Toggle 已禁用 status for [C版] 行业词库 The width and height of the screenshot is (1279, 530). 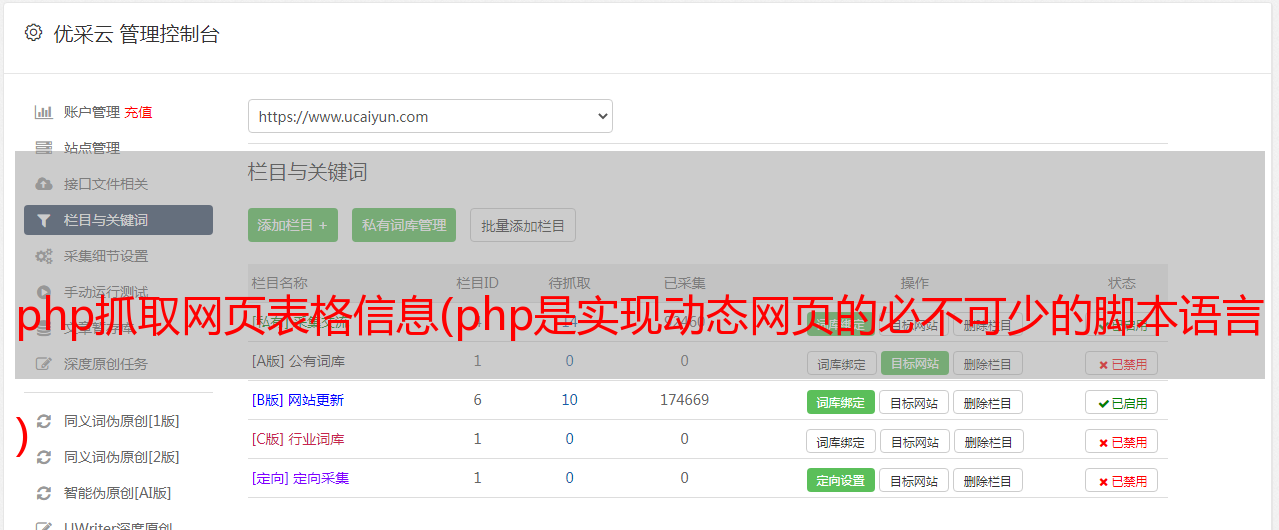pyautogui.click(x=1121, y=441)
